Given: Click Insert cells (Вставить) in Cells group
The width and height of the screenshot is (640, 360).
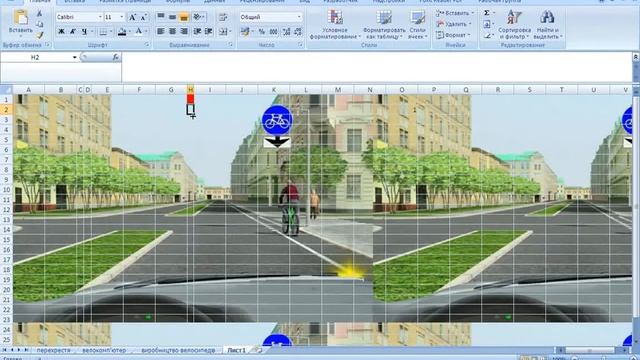Looking at the screenshot, I should point(455,13).
